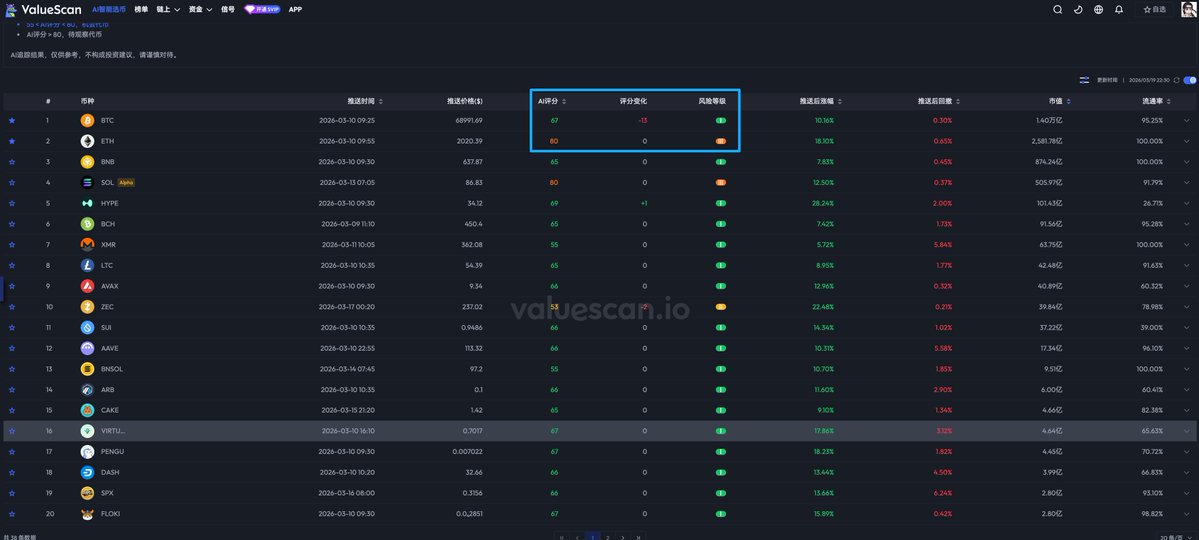Click the LTC coin icon
Viewport: 1199px width, 540px height.
[x=87, y=265]
